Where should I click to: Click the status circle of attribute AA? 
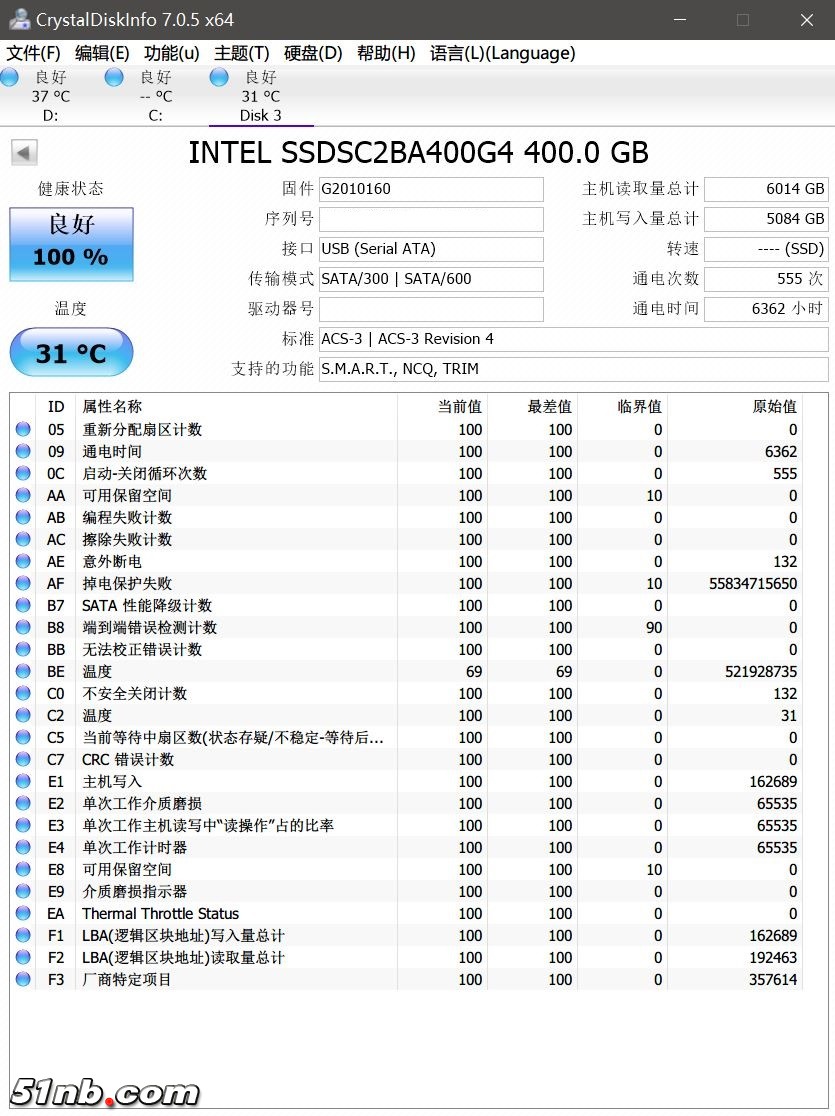tap(23, 495)
